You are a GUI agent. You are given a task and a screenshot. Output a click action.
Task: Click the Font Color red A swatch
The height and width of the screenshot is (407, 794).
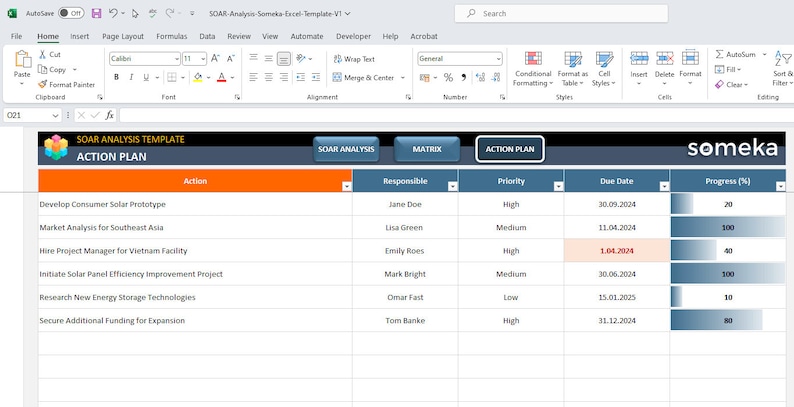pyautogui.click(x=221, y=77)
